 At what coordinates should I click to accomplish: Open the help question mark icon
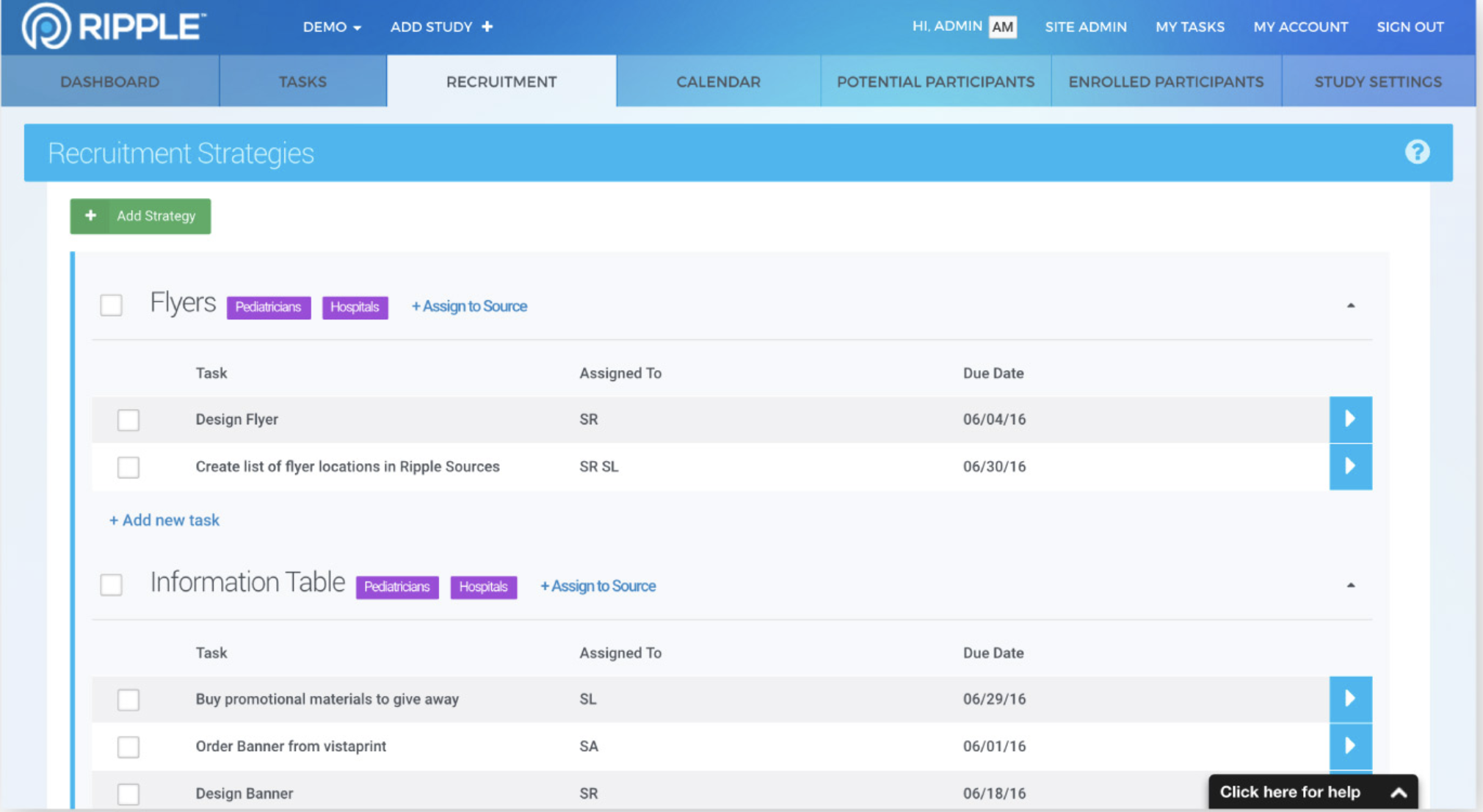tap(1417, 152)
